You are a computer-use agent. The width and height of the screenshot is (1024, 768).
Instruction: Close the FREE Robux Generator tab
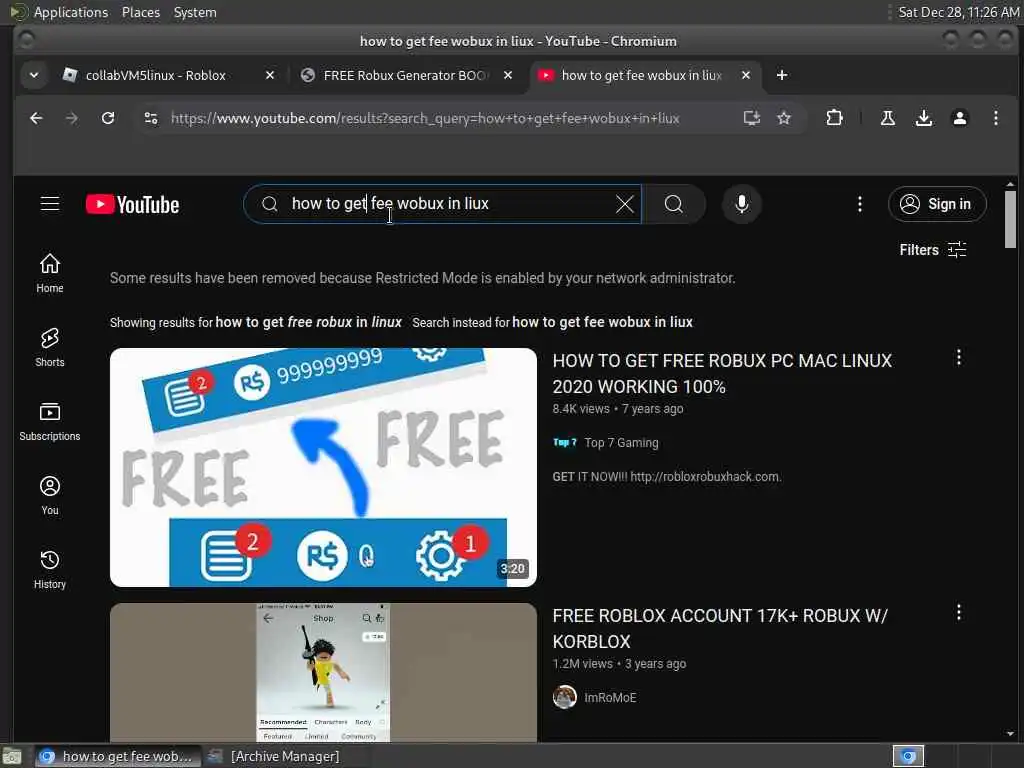(507, 75)
